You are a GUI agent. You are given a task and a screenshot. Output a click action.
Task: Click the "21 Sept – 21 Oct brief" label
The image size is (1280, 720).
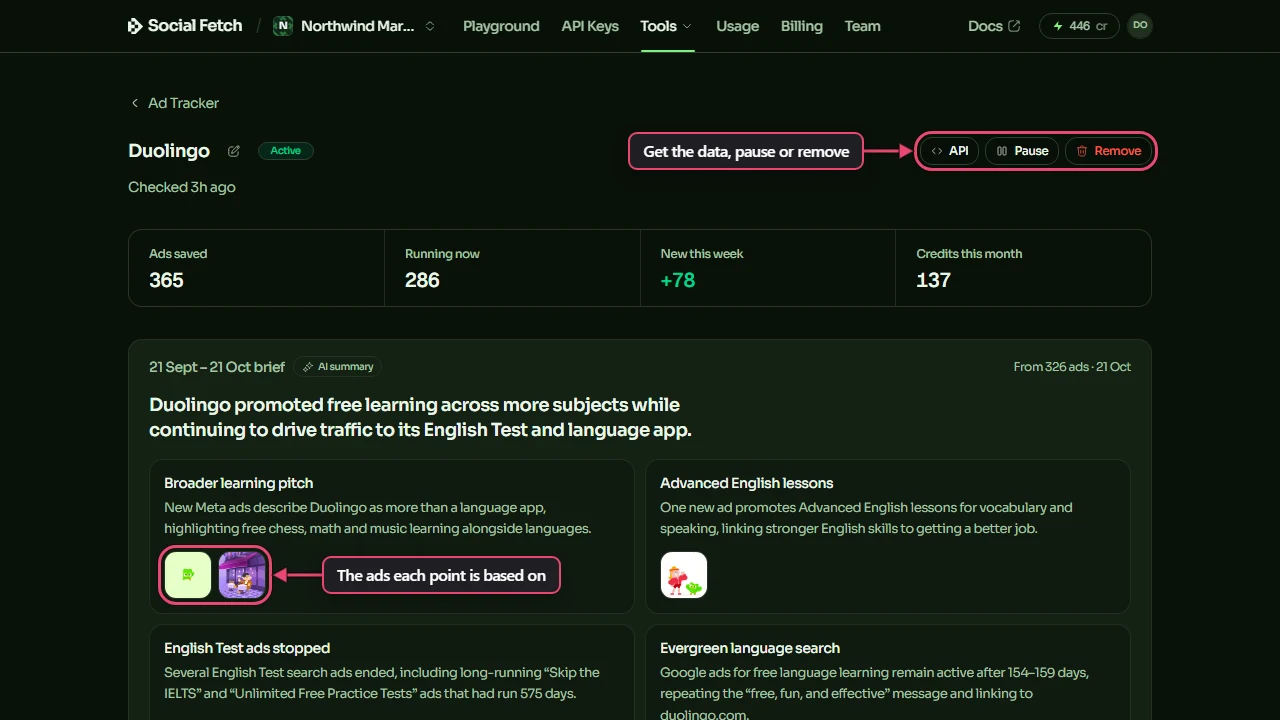click(217, 367)
